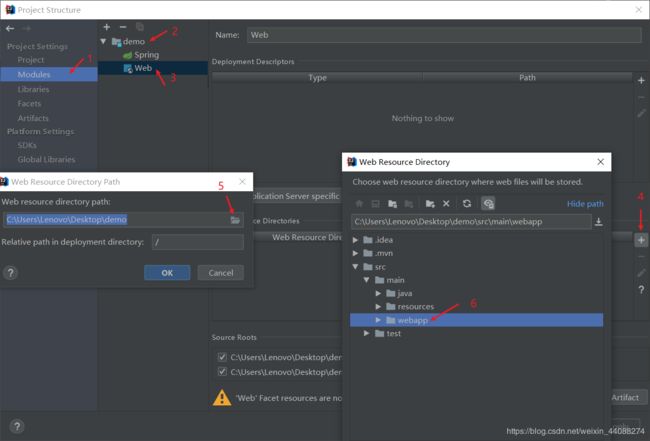
Task: Select Modules in the sidebar
Action: point(49,75)
